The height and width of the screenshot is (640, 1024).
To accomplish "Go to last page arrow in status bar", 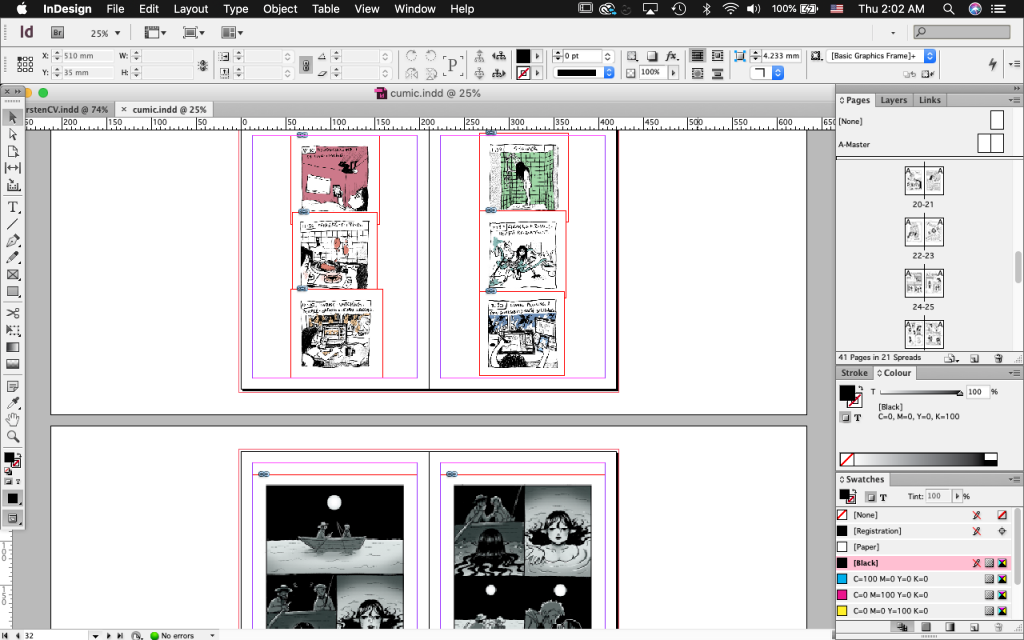I will click(x=120, y=635).
